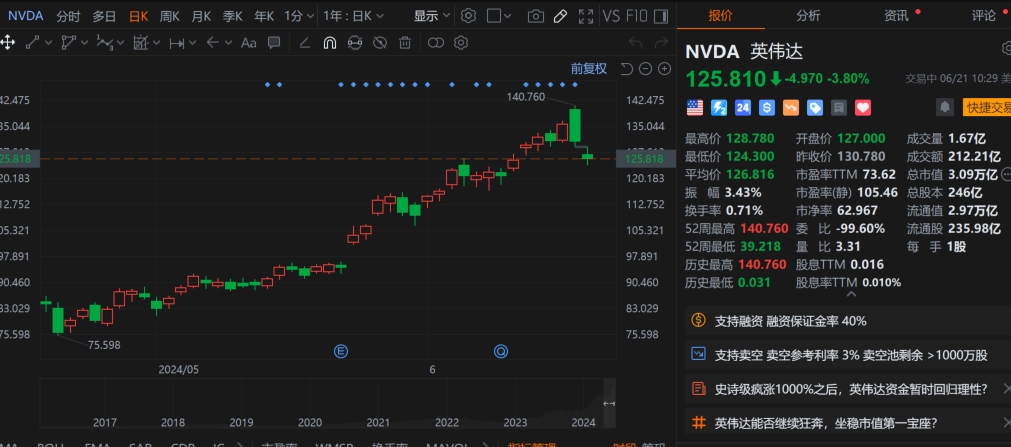The height and width of the screenshot is (447, 1011).
Task: Open the chart layout square dropdown
Action: click(x=499, y=16)
